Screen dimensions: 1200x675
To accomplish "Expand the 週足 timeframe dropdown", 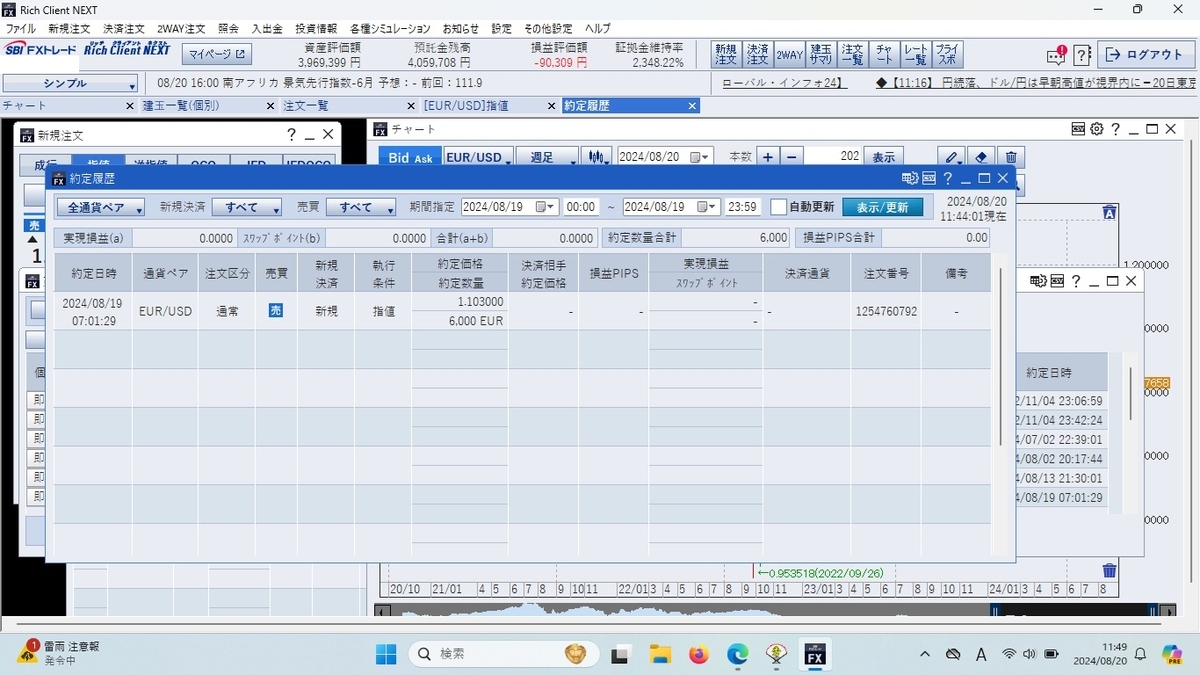I will [x=547, y=157].
